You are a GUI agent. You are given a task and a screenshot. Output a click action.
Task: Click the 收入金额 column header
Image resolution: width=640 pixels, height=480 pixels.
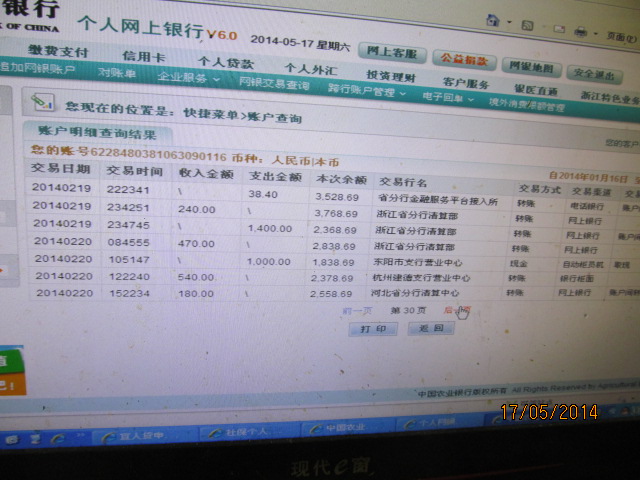pos(206,174)
